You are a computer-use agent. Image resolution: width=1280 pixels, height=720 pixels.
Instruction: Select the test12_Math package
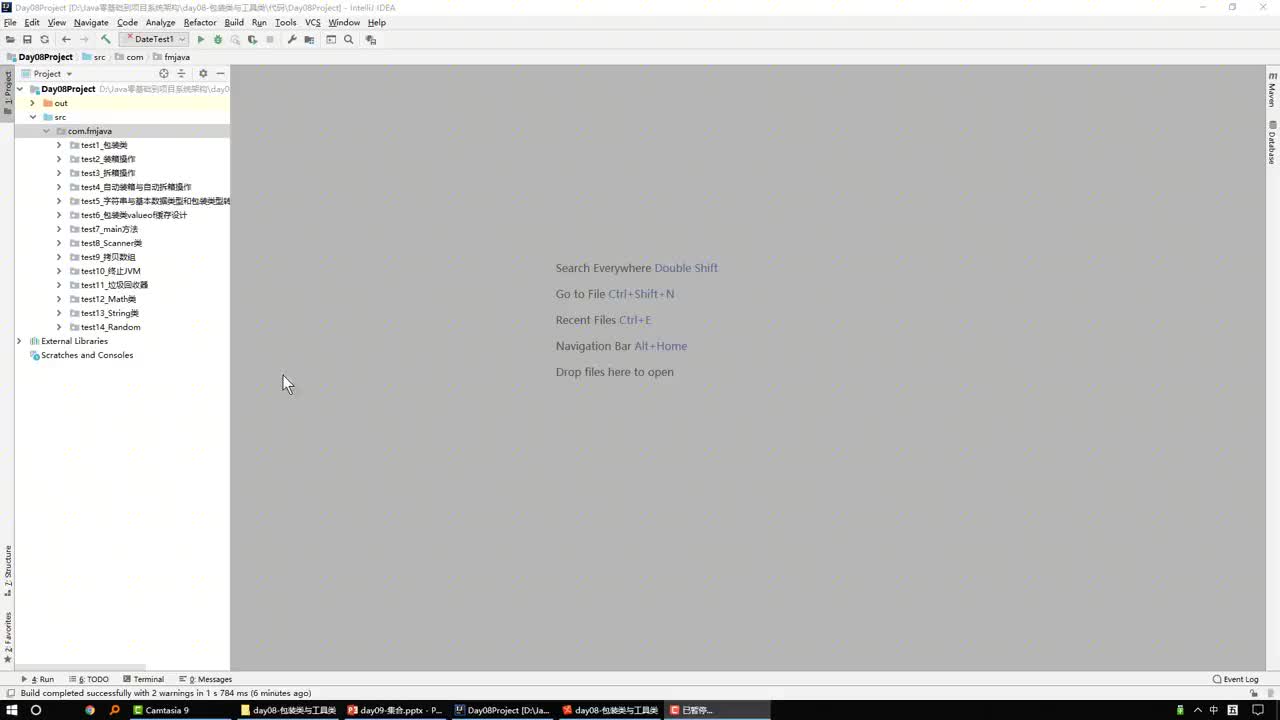[108, 299]
